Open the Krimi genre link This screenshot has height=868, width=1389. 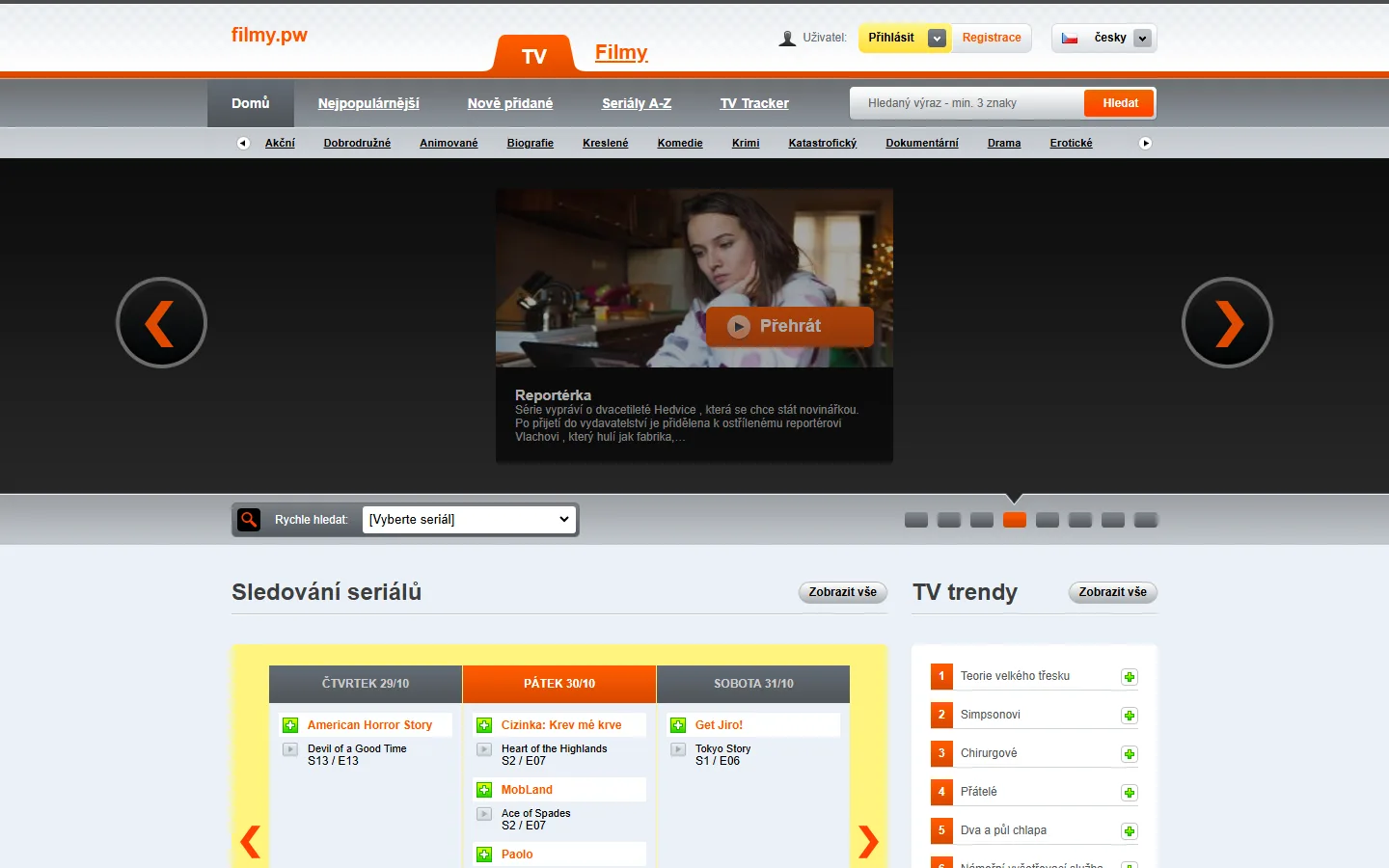click(746, 143)
